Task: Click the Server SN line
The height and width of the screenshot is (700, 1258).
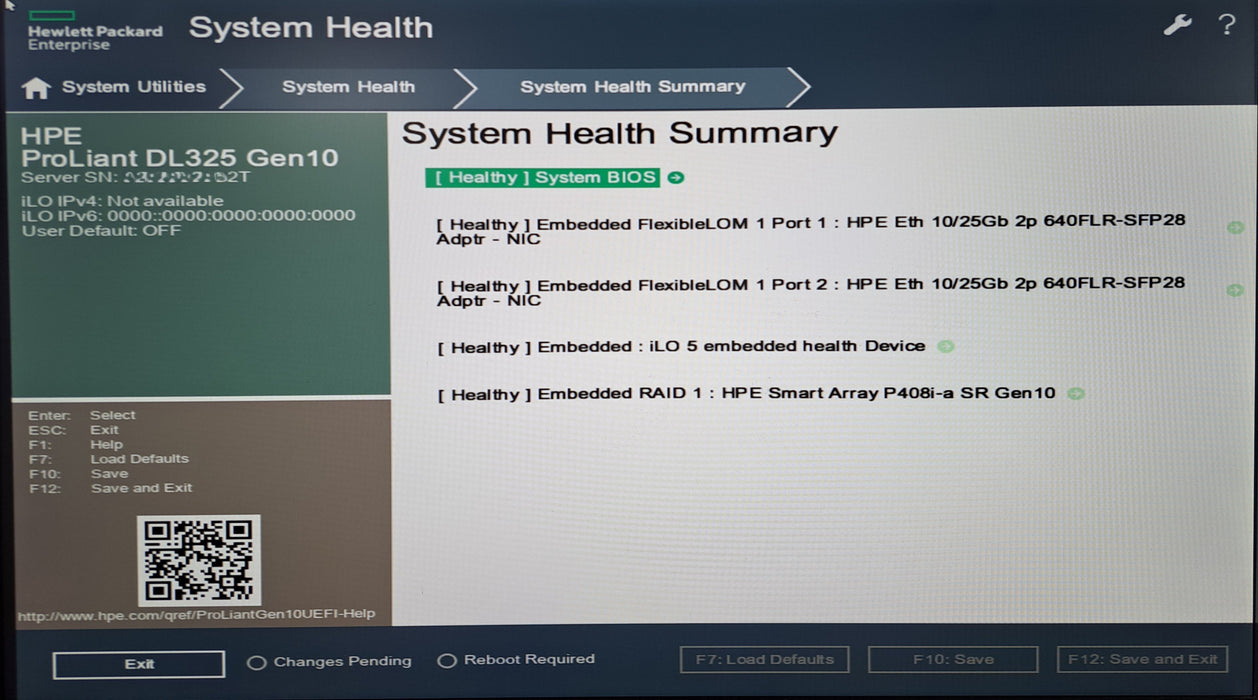Action: pos(135,178)
